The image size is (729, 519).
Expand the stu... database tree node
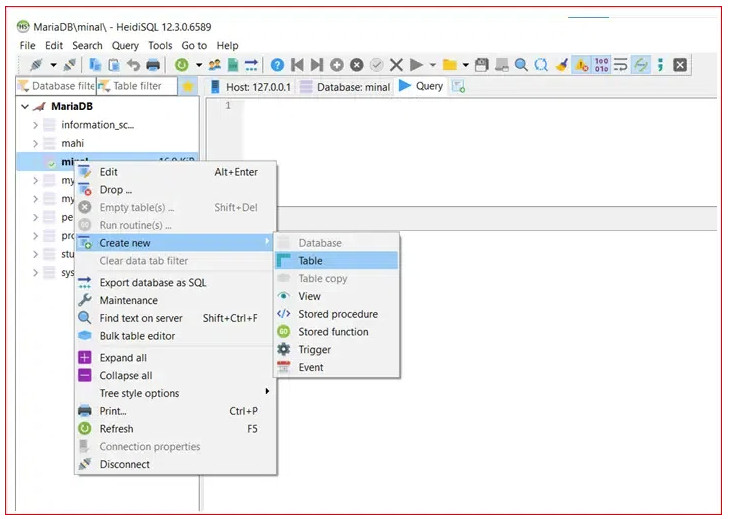pyautogui.click(x=35, y=254)
